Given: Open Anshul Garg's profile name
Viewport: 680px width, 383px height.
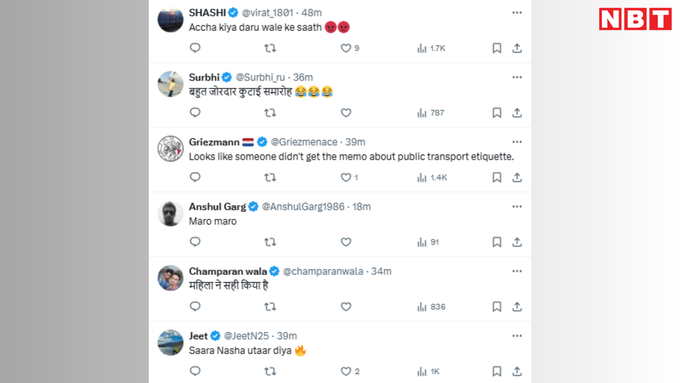Looking at the screenshot, I should [217, 206].
